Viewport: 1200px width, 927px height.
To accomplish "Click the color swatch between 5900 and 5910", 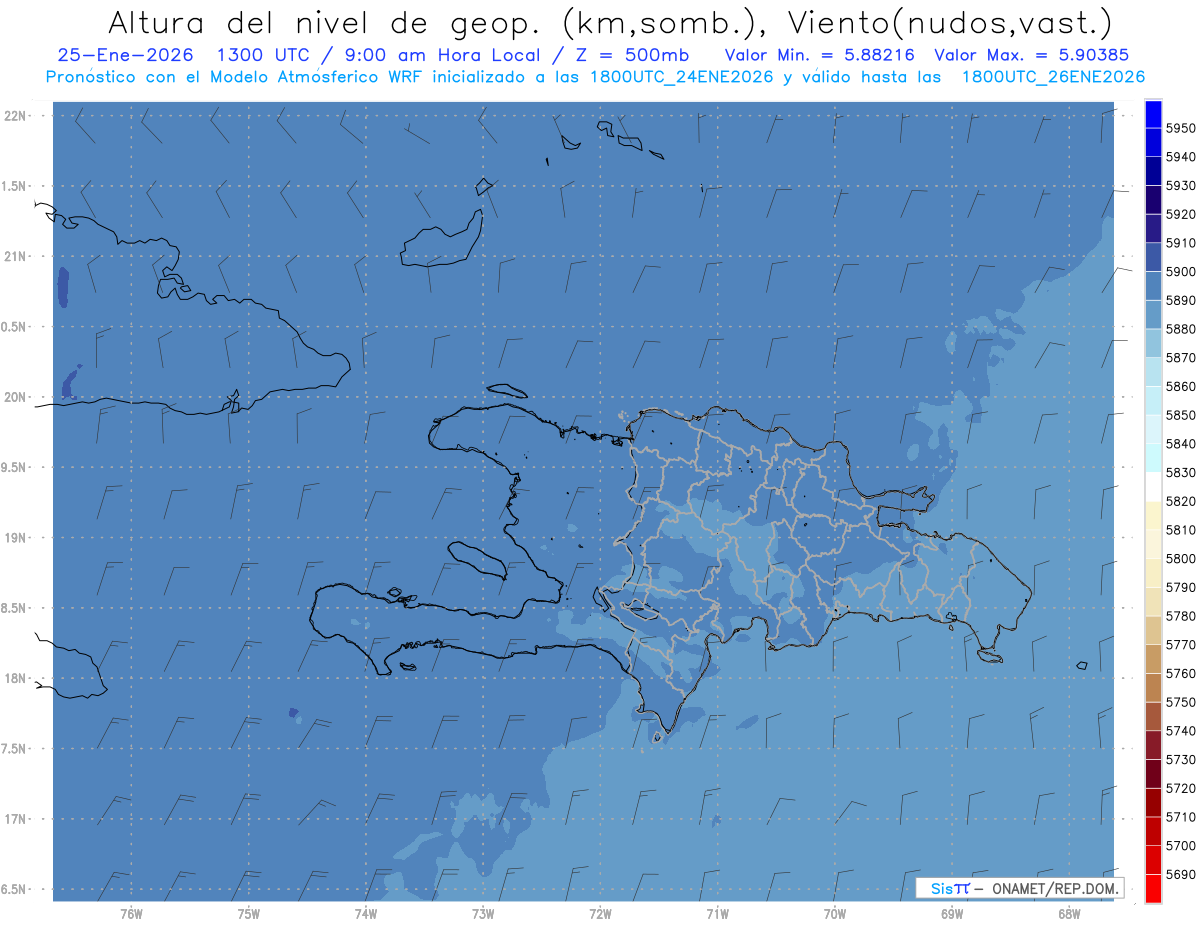I will [x=1153, y=257].
